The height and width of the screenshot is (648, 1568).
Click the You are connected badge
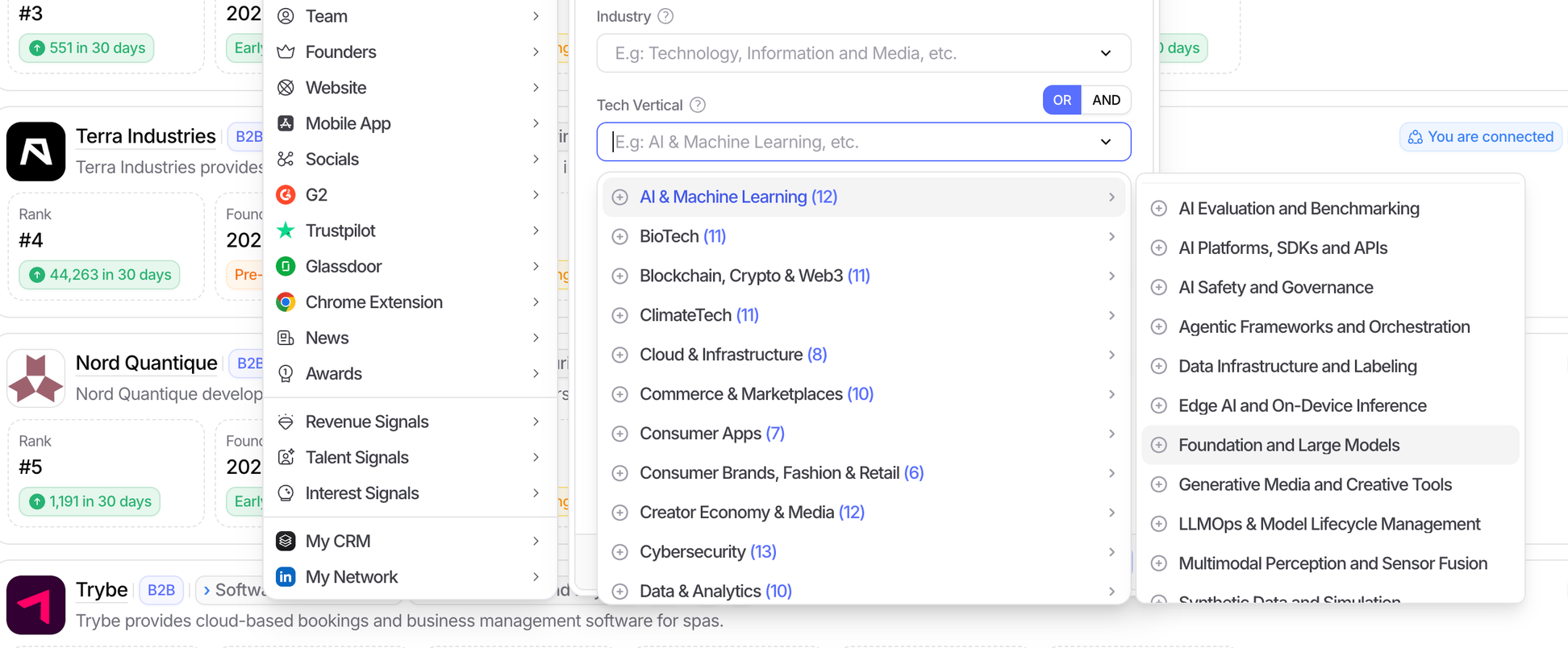click(x=1480, y=137)
